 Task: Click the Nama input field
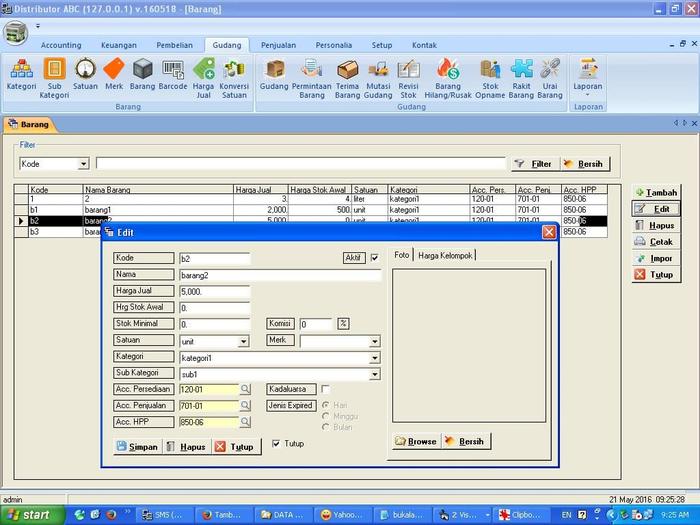(279, 275)
